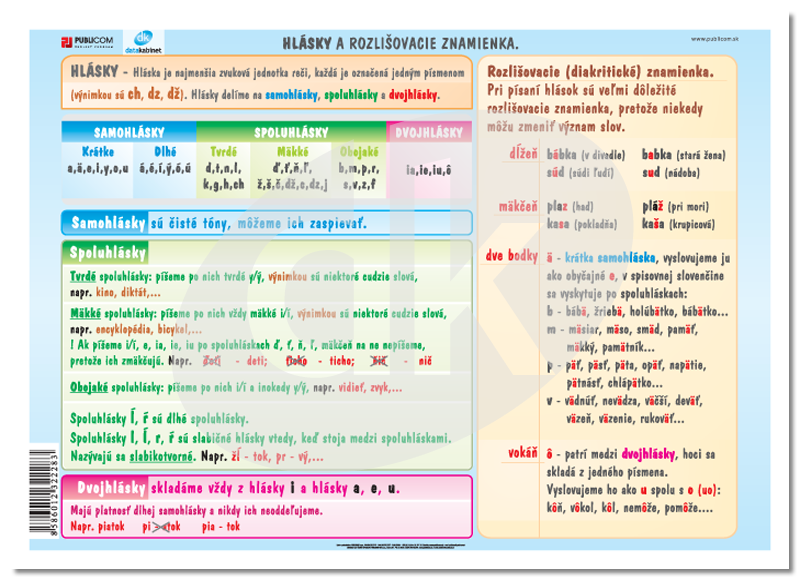
Task: Click the example "kasa (pokladňa)"
Action: (582, 224)
